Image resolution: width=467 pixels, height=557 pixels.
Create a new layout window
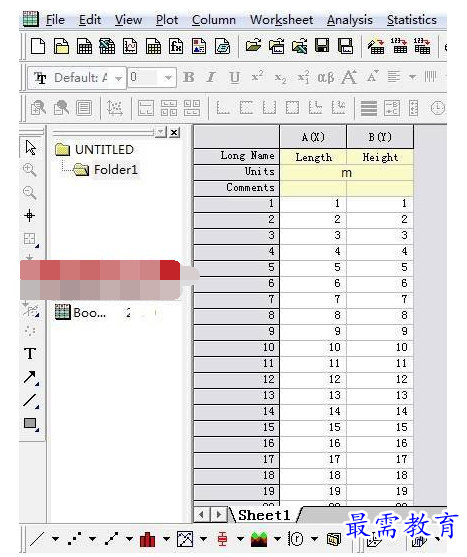(x=199, y=47)
